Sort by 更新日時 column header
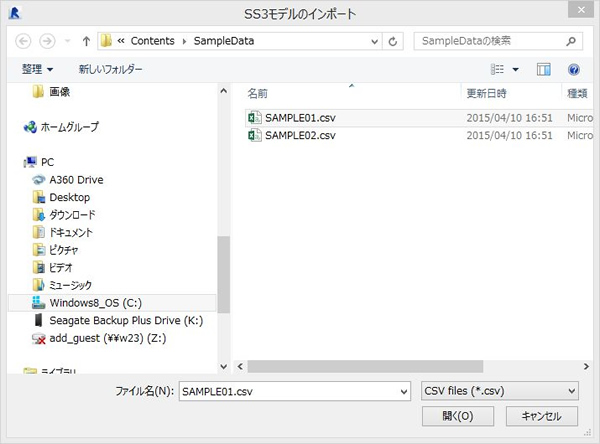The width and height of the screenshot is (600, 444). tap(486, 93)
